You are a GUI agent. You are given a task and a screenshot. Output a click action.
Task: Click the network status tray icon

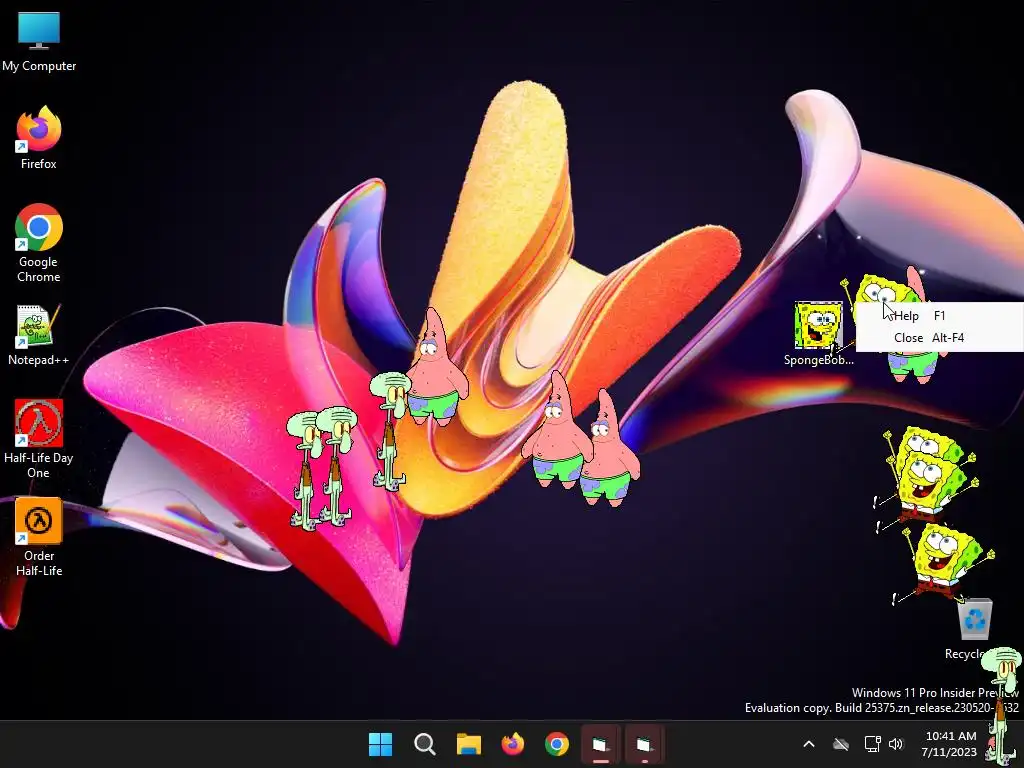click(x=872, y=744)
